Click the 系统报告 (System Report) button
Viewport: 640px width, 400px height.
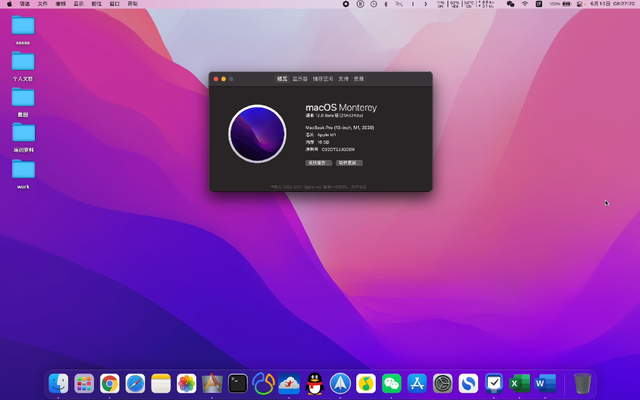[x=318, y=162]
